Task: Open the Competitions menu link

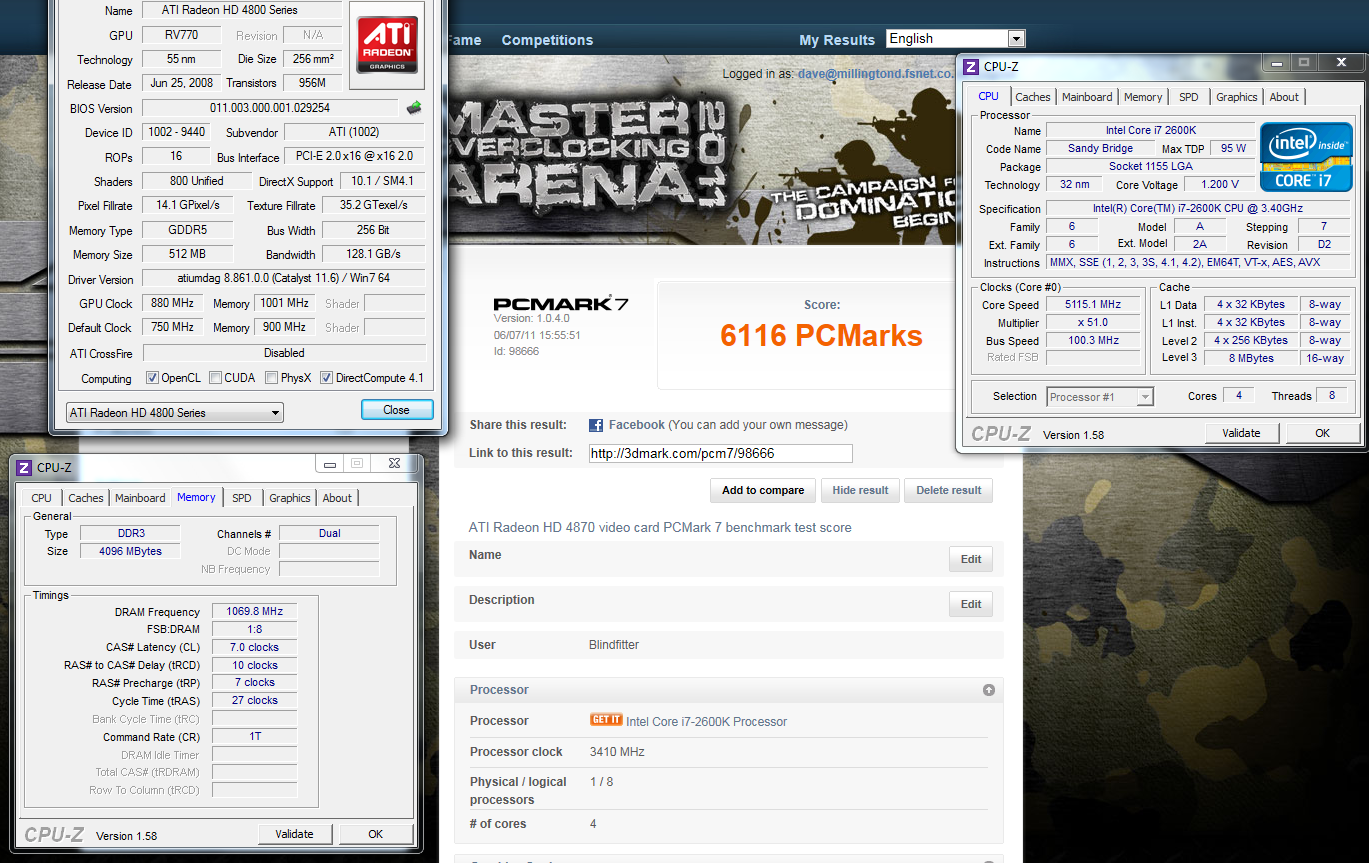Action: click(x=547, y=40)
